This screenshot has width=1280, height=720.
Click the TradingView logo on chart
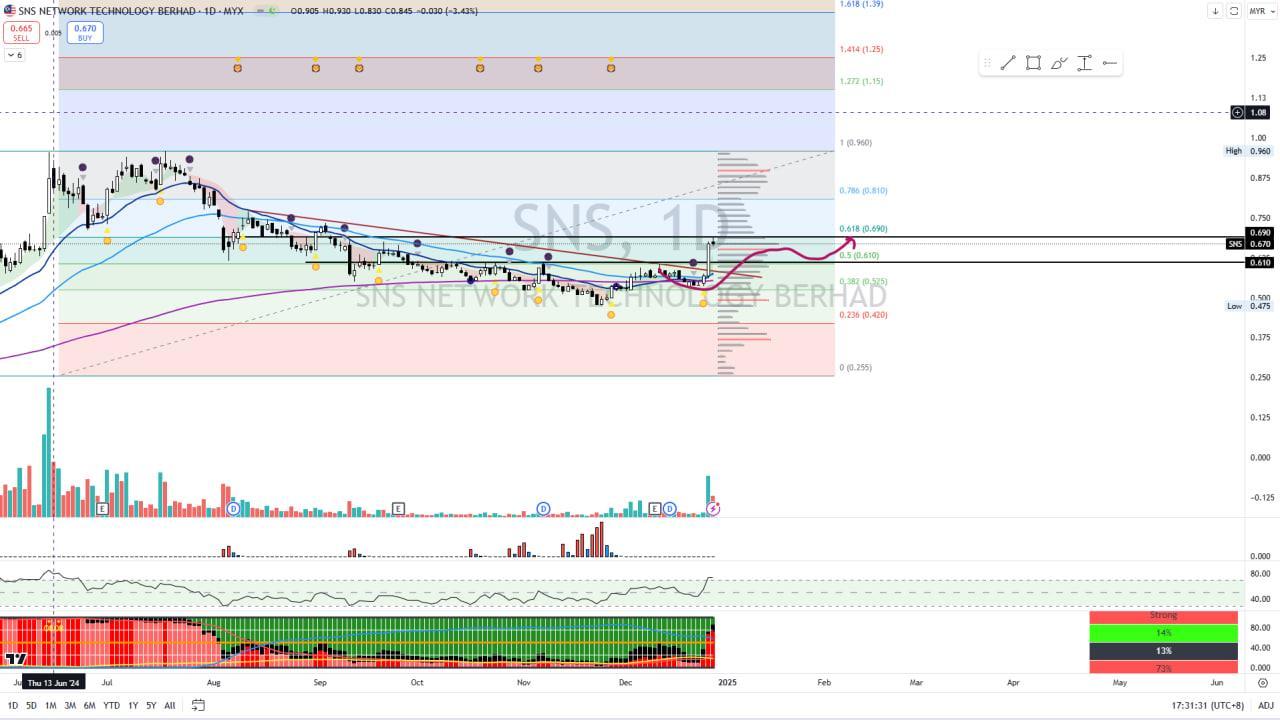click(15, 658)
